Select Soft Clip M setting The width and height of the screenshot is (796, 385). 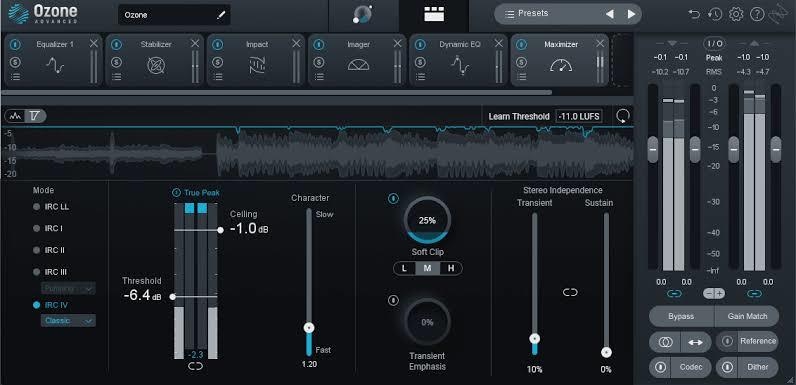click(x=427, y=268)
